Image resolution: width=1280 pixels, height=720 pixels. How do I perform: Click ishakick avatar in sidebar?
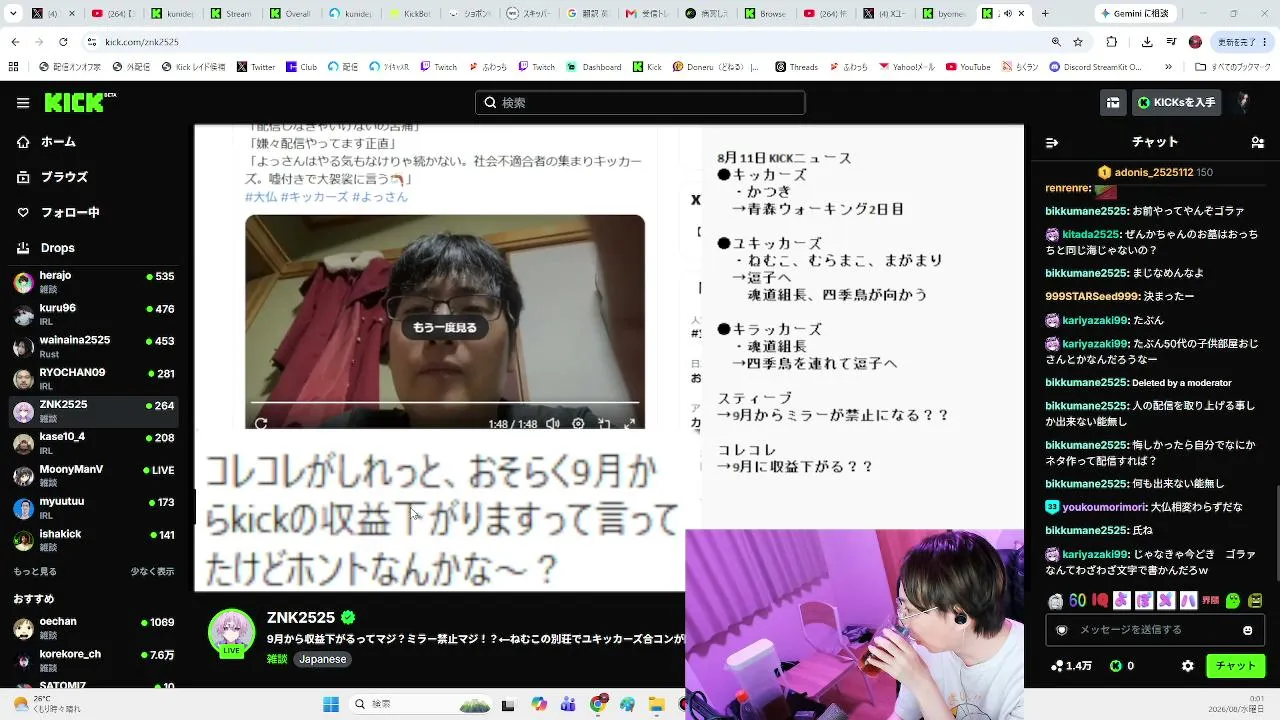24,540
